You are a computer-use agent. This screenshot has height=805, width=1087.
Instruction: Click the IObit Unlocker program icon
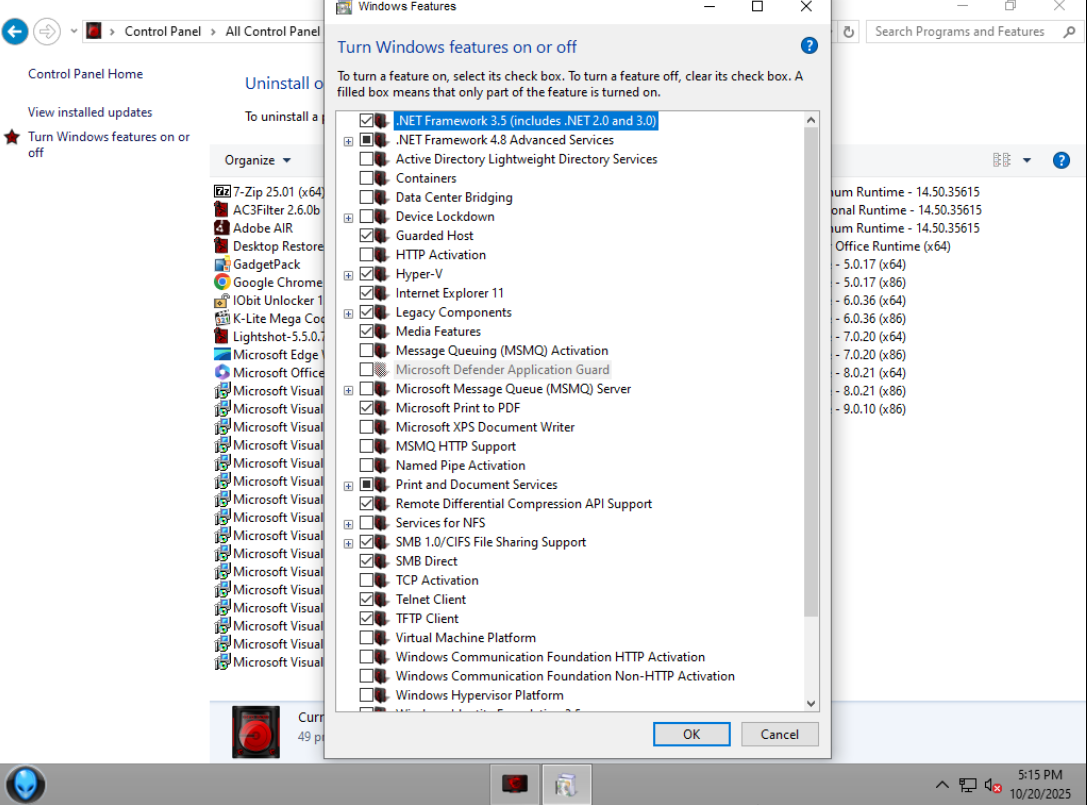[222, 300]
